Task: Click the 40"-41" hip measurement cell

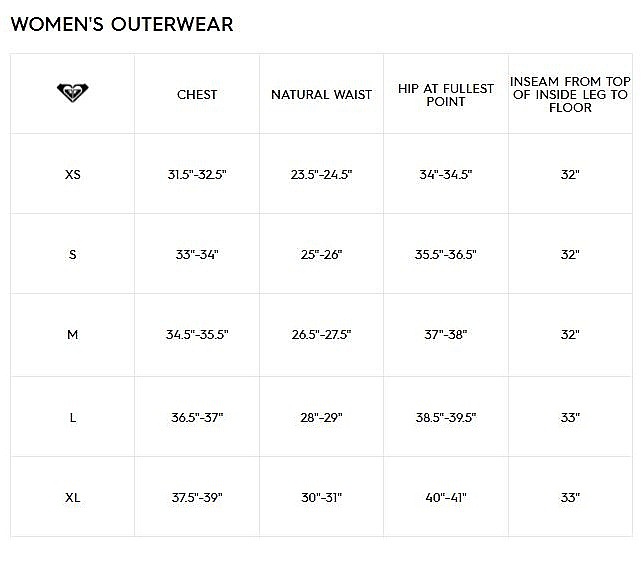Action: point(445,497)
